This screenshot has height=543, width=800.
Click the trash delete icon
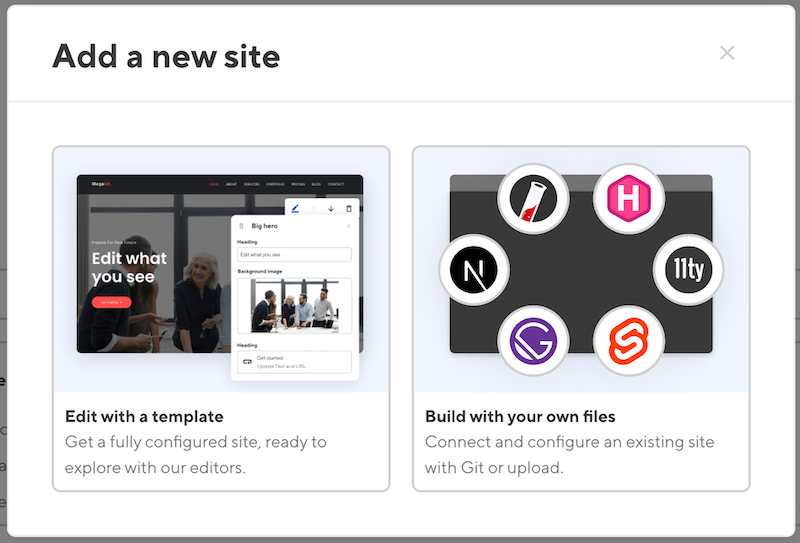(348, 209)
